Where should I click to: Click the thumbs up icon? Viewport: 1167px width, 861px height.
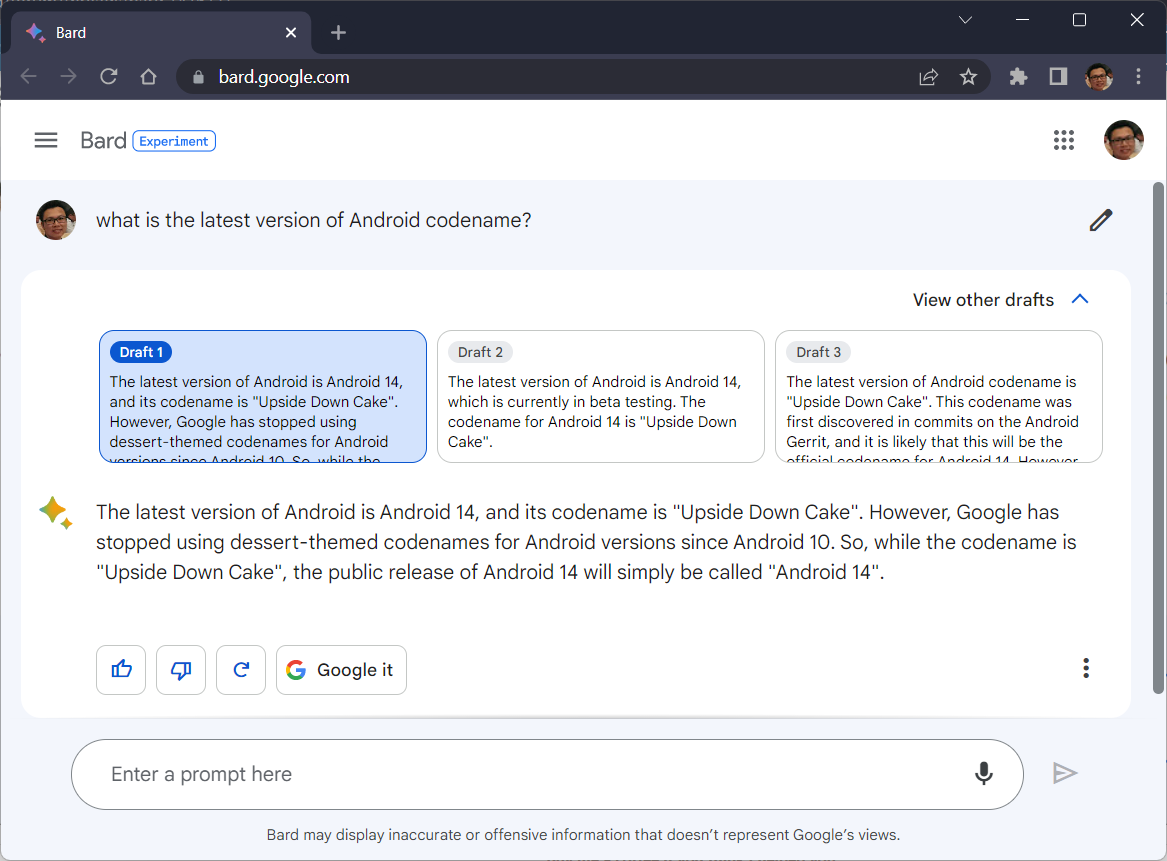point(121,670)
